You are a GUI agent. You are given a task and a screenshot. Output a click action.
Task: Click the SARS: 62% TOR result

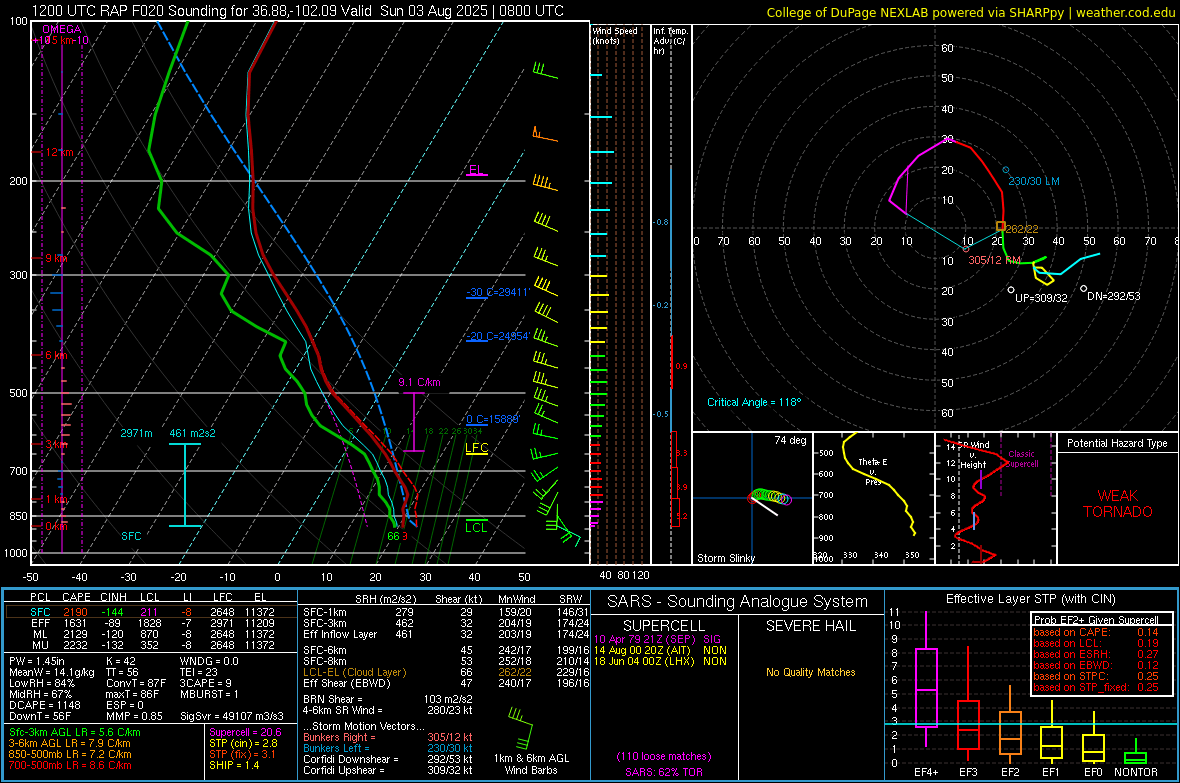pos(664,772)
